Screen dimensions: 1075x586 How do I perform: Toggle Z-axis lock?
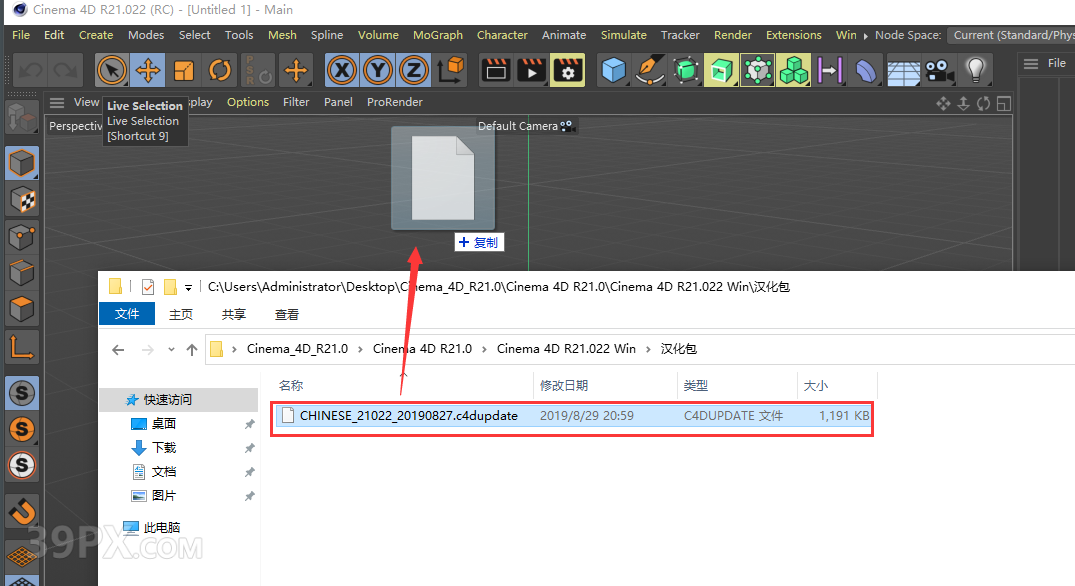click(x=413, y=70)
